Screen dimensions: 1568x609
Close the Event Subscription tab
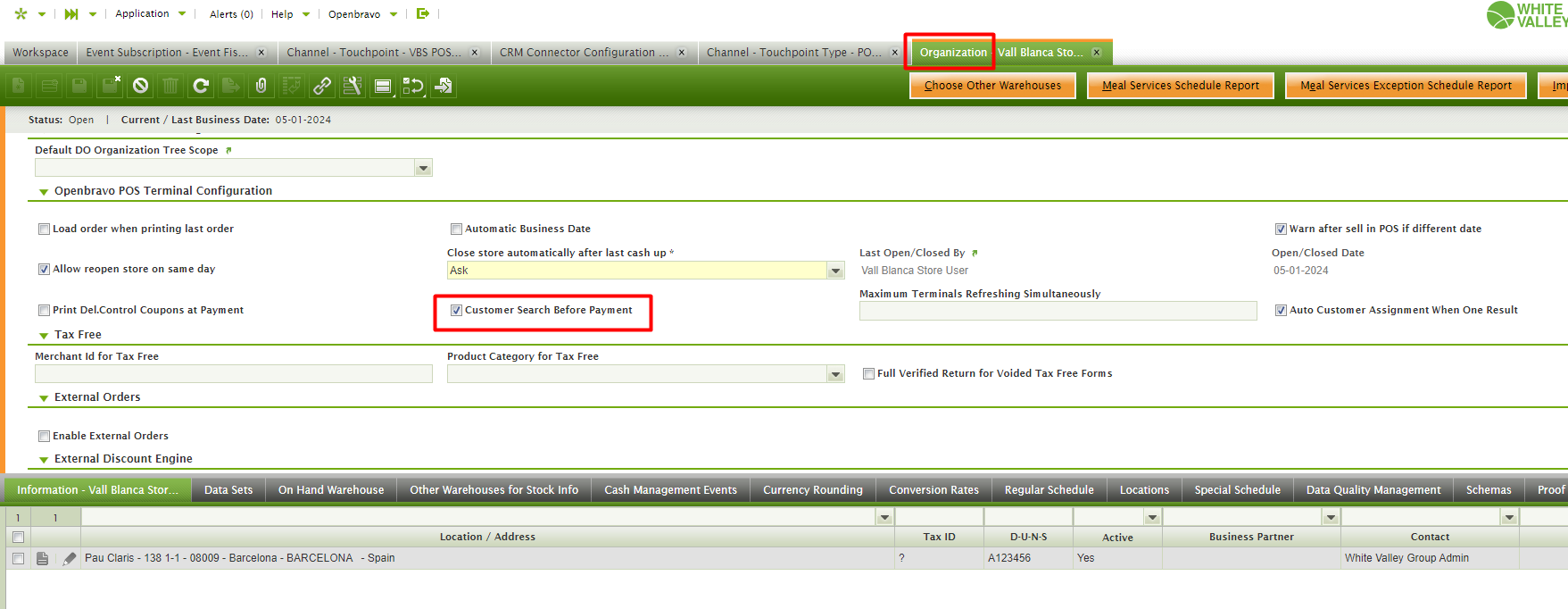click(261, 53)
